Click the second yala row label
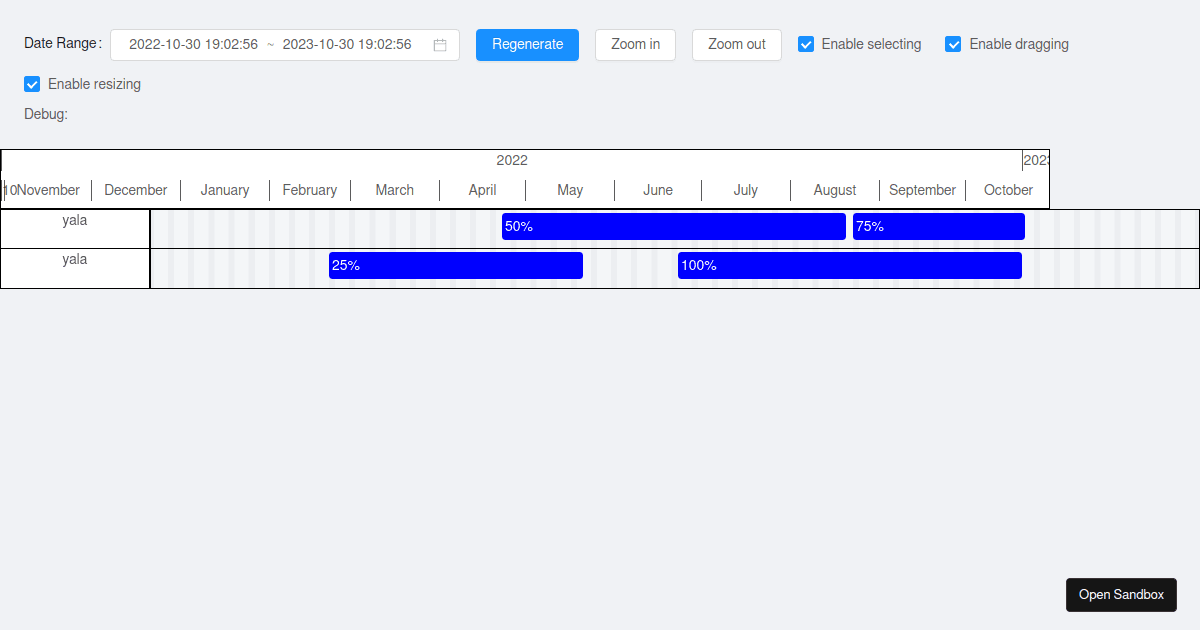The width and height of the screenshot is (1200, 630). coord(74,259)
